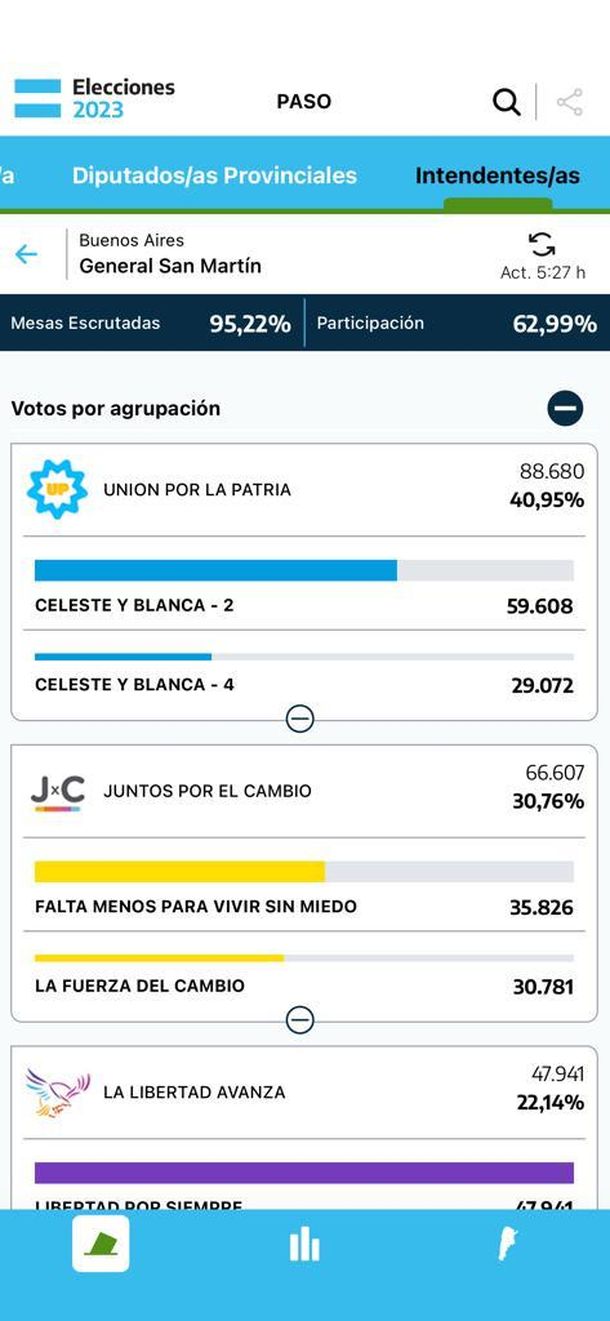Tap the La Libertad Avanza eagle logo
This screenshot has height=1321, width=610.
(x=57, y=1093)
